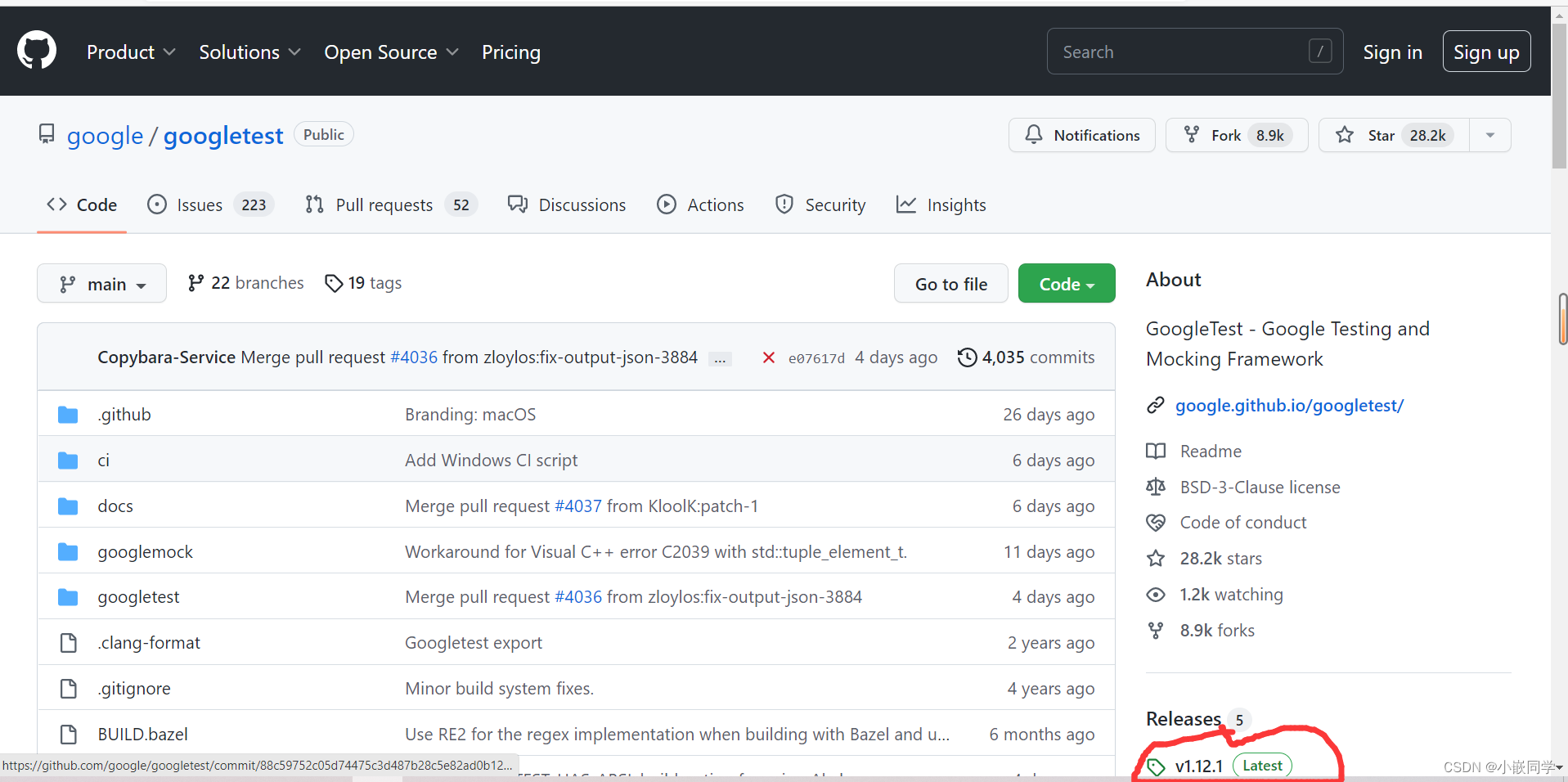The height and width of the screenshot is (782, 1568).
Task: Click the Notifications bell icon
Action: (x=1034, y=134)
